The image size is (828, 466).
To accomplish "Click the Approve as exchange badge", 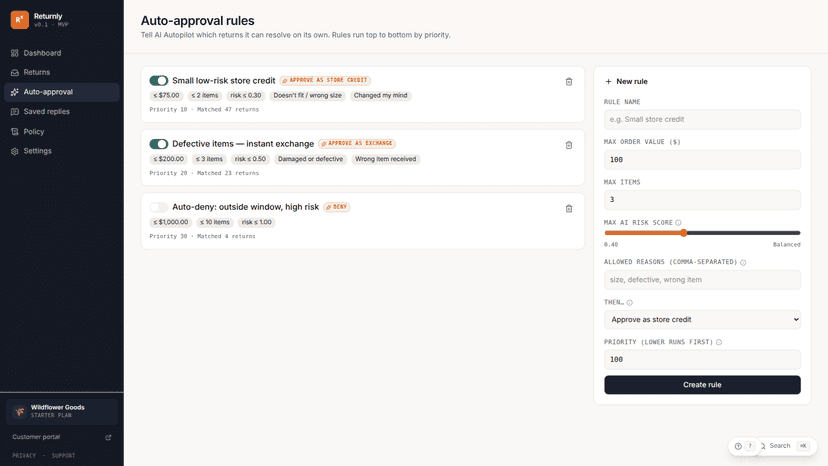I will 357,144.
